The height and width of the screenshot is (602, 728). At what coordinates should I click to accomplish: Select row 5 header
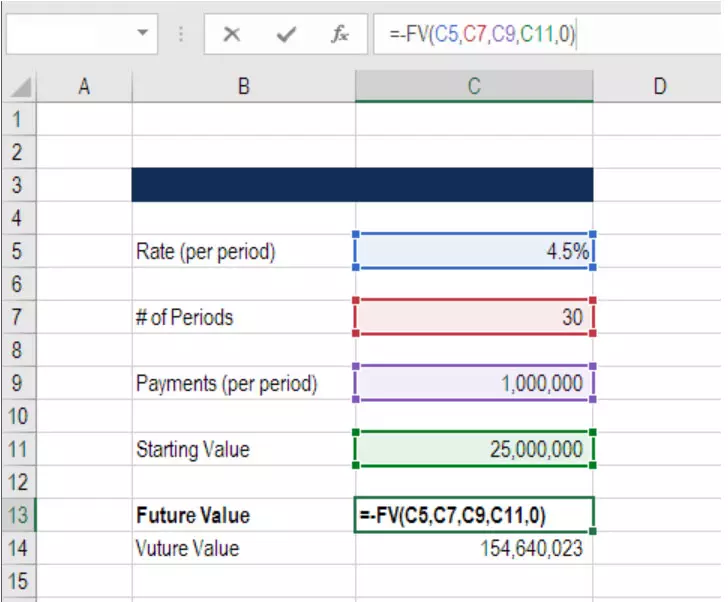click(19, 251)
